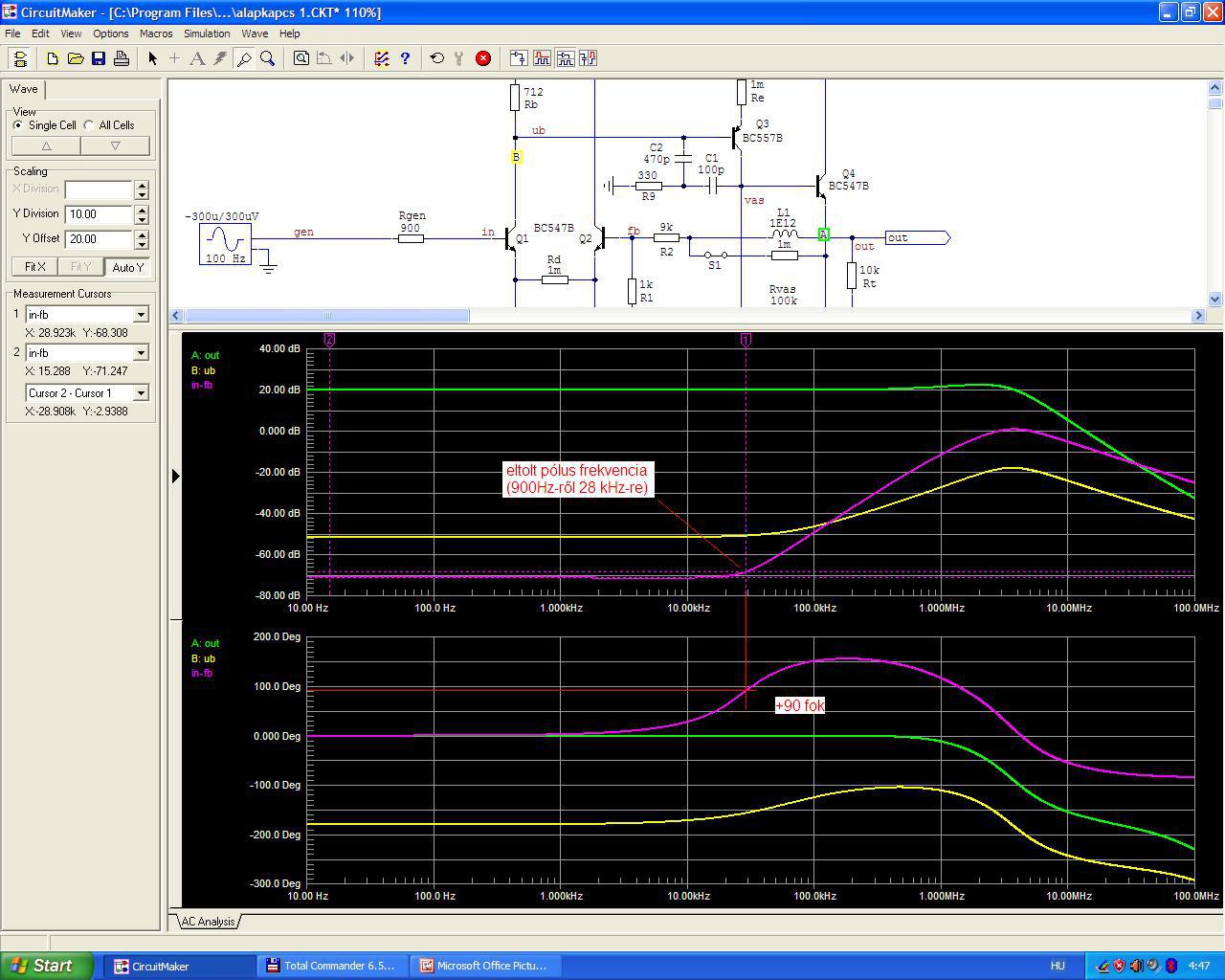Screen dimensions: 1225x980
Task: Select the Arrow pointer tool
Action: [x=152, y=58]
